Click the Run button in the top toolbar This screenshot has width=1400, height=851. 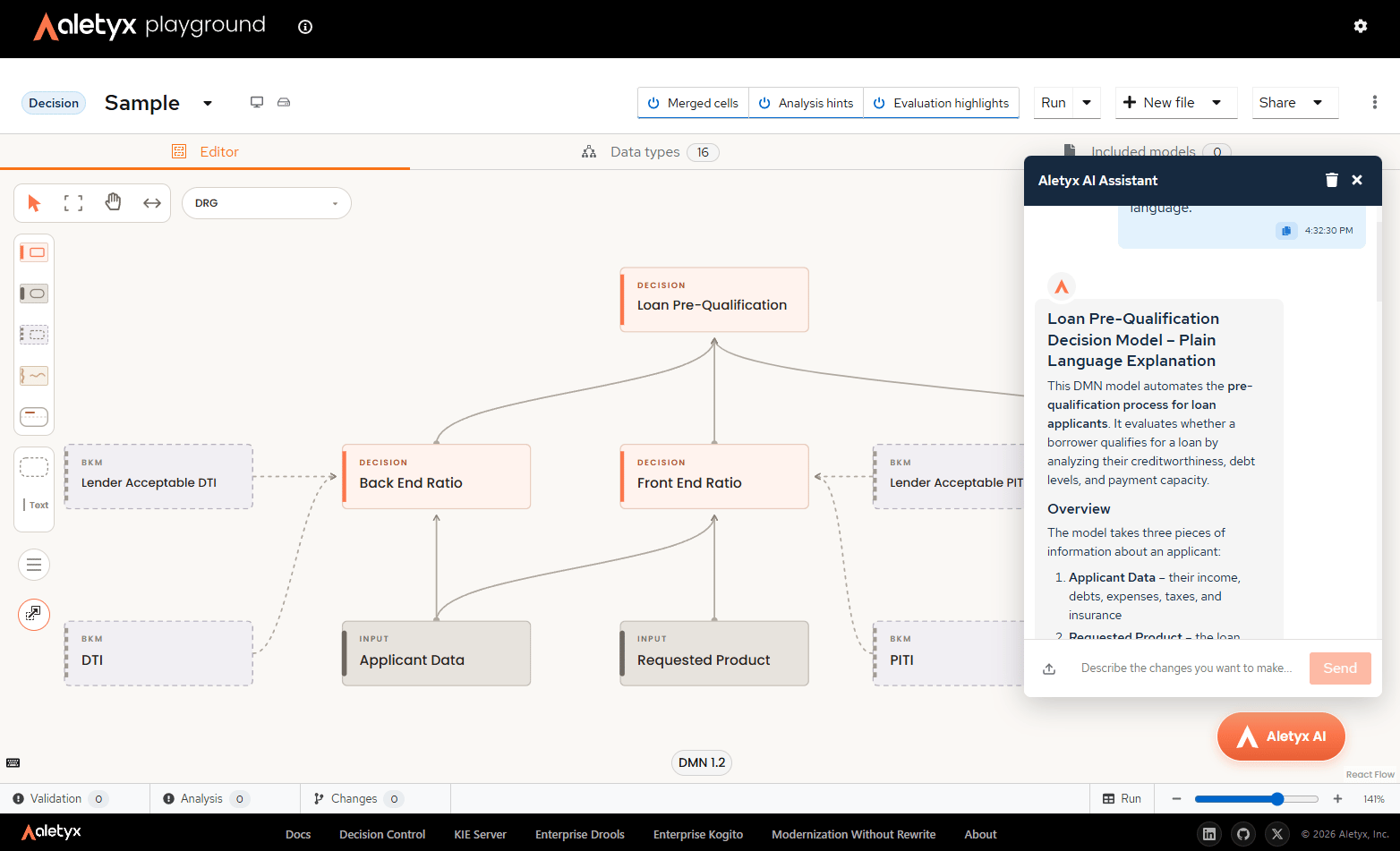(x=1054, y=103)
